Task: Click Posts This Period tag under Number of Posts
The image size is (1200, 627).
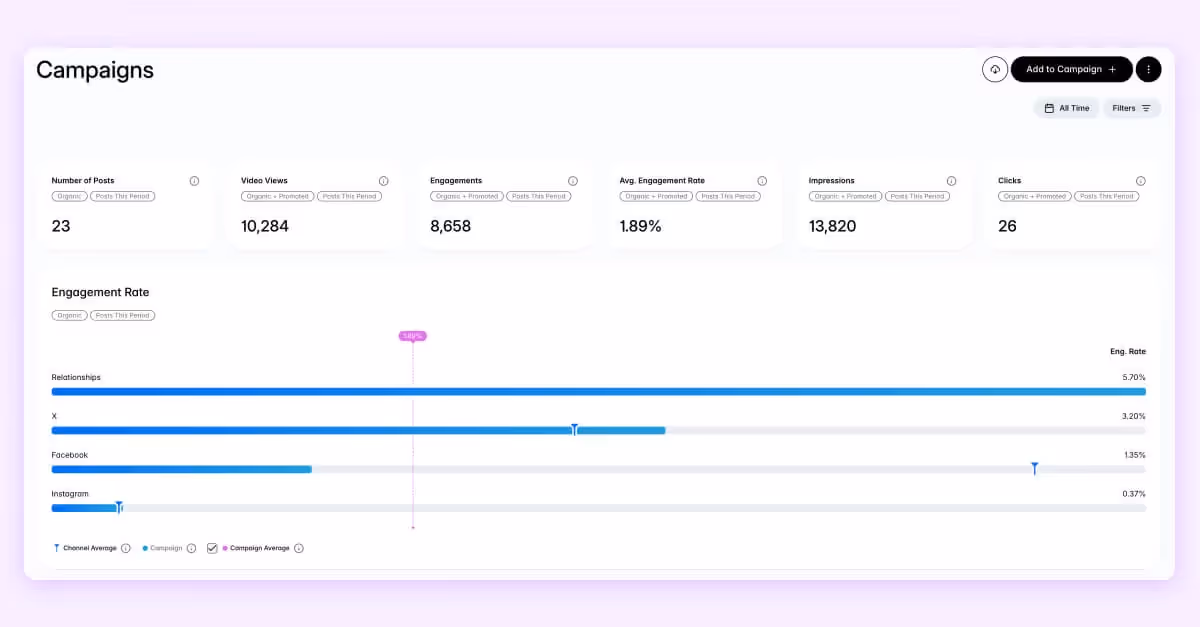Action: click(123, 196)
